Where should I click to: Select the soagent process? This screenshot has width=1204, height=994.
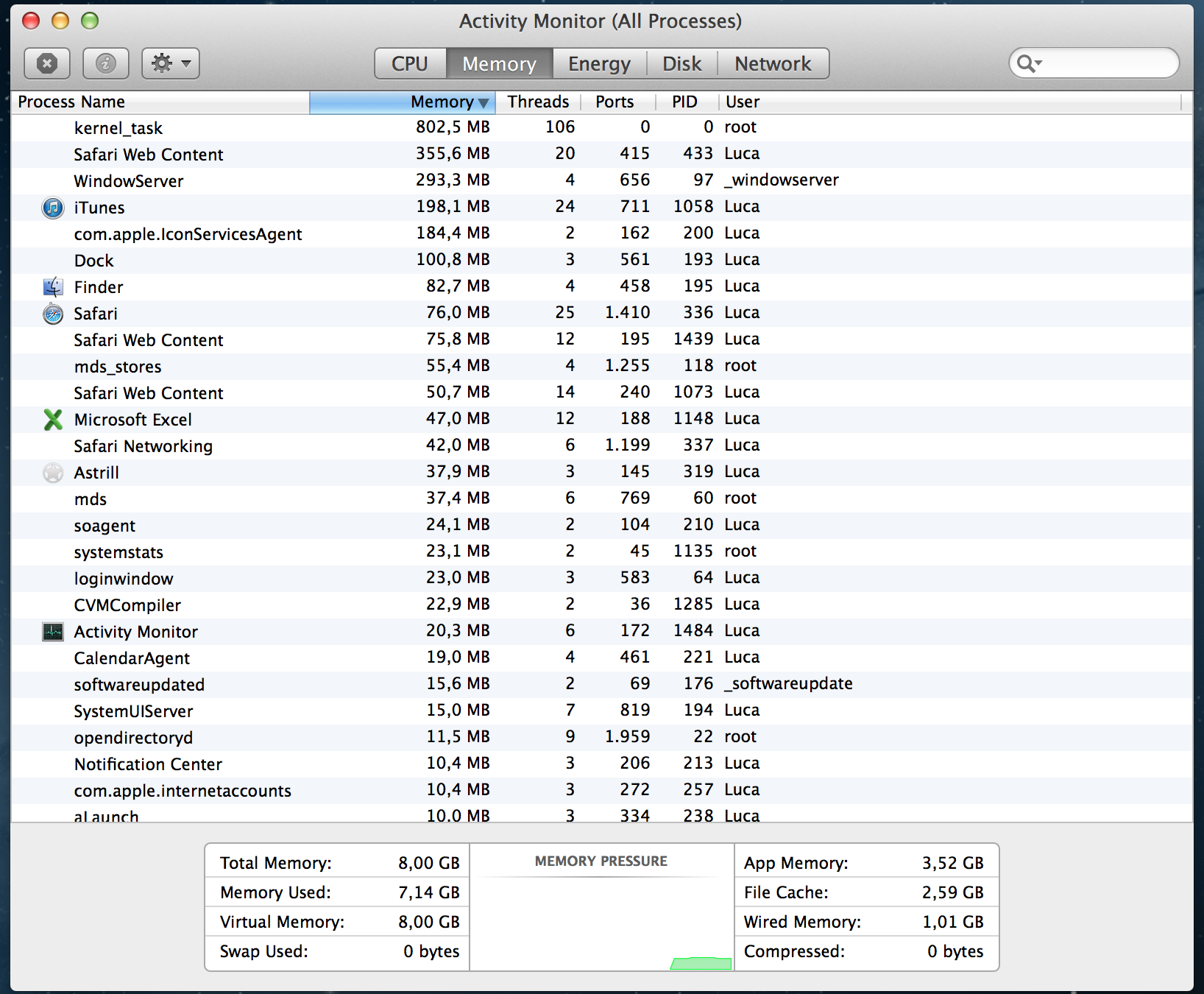[x=602, y=526]
